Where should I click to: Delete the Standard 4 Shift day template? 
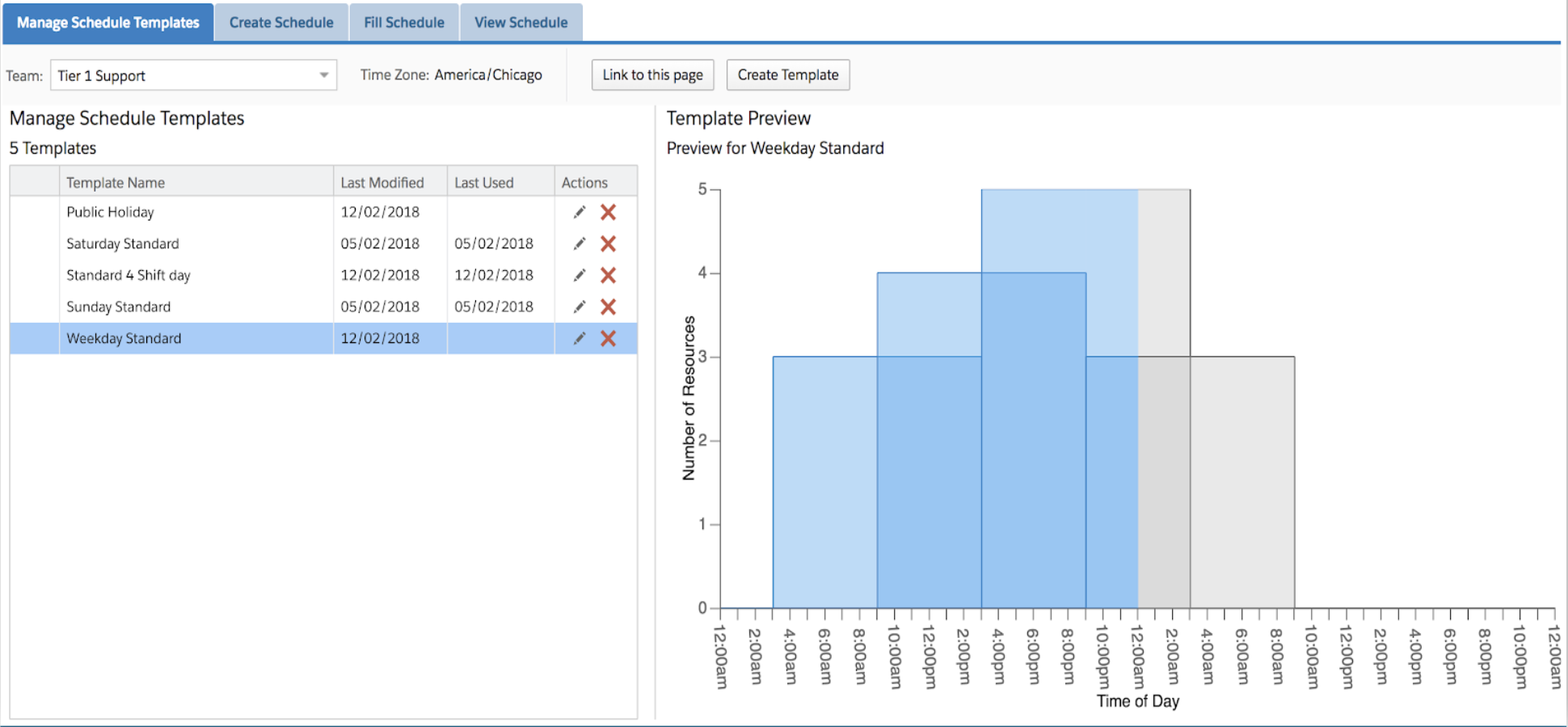click(609, 275)
